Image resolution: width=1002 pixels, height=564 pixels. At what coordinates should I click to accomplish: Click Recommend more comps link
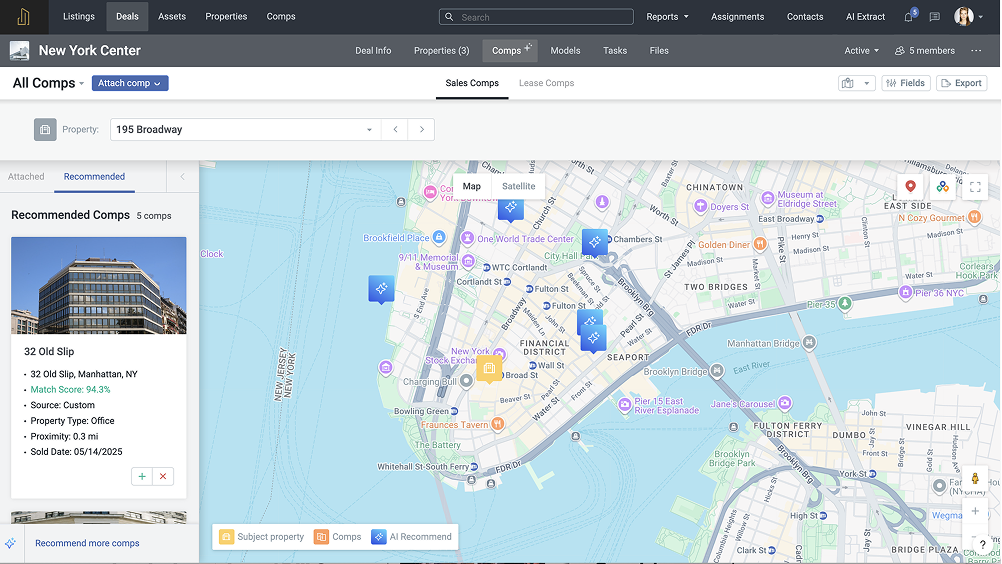[x=87, y=543]
